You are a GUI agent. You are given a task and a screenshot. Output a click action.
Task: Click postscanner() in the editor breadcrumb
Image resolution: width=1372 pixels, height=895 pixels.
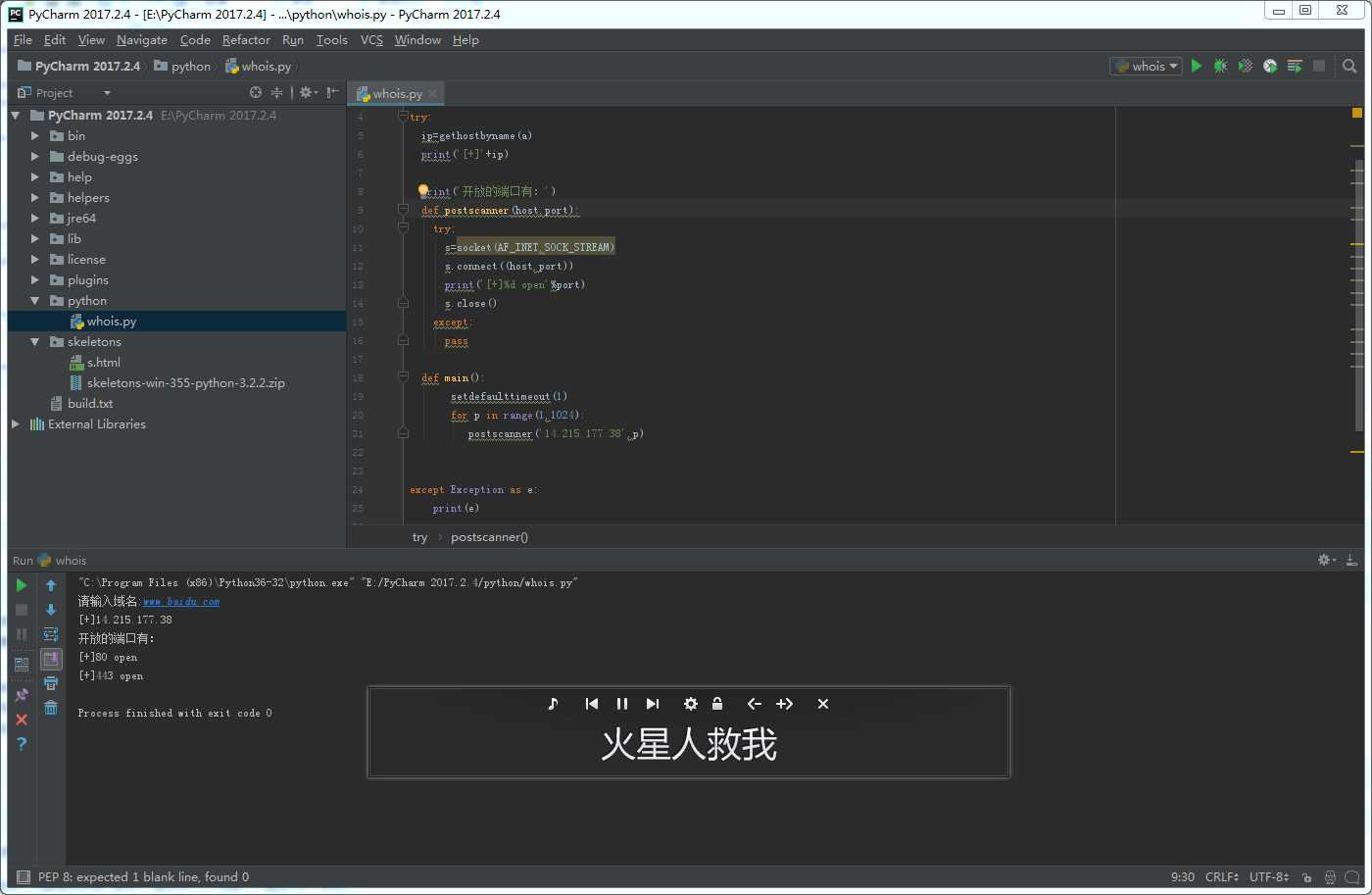pyautogui.click(x=489, y=536)
